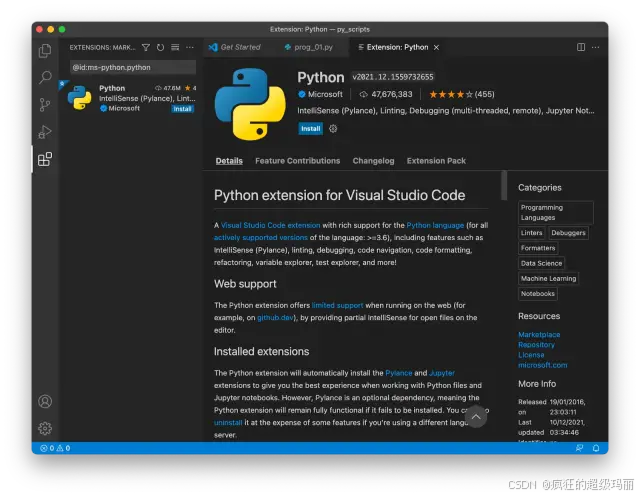
Task: Open the Manage gear in activity bar
Action: (x=45, y=428)
